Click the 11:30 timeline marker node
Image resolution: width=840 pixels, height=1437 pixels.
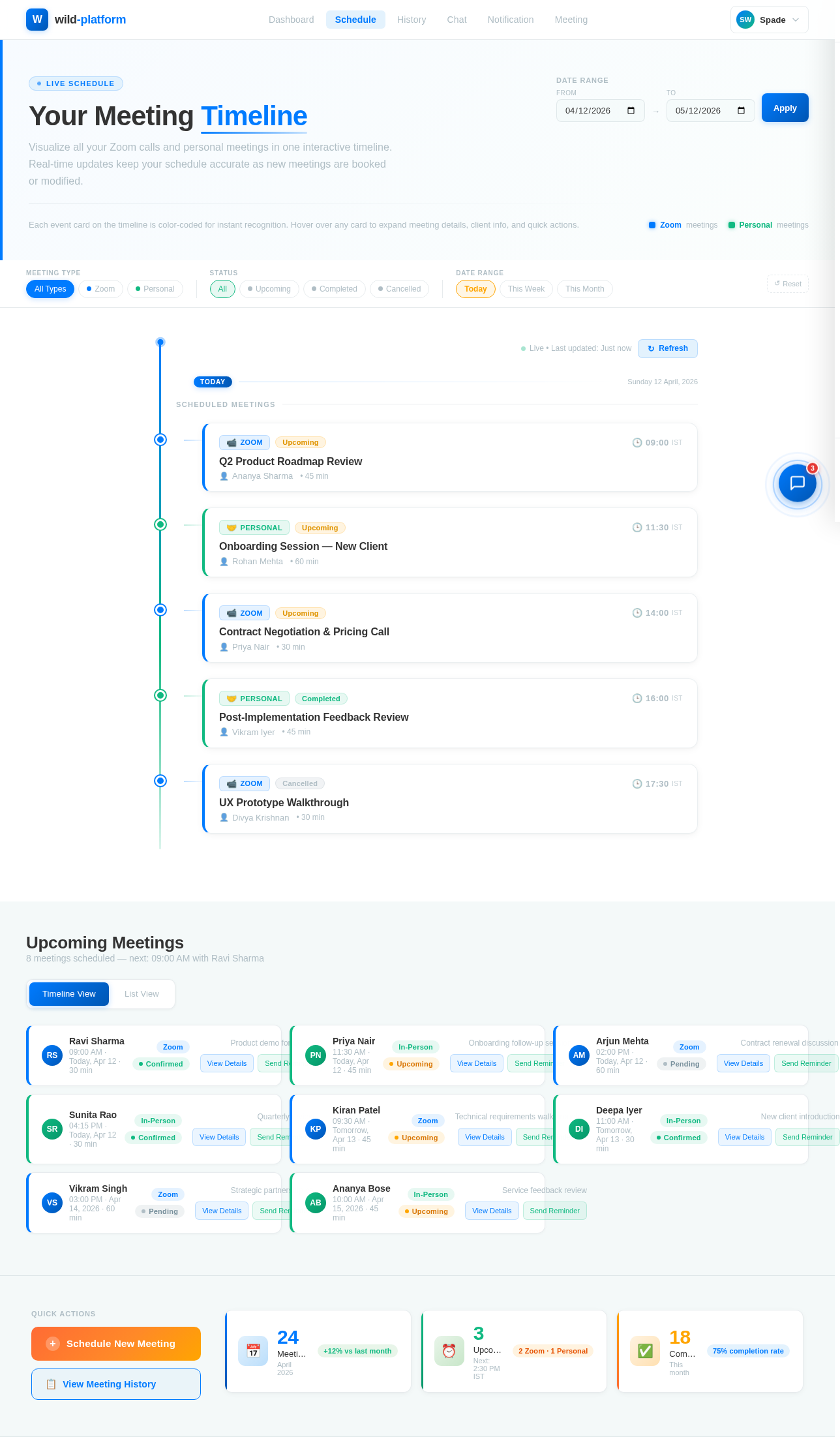tap(160, 524)
